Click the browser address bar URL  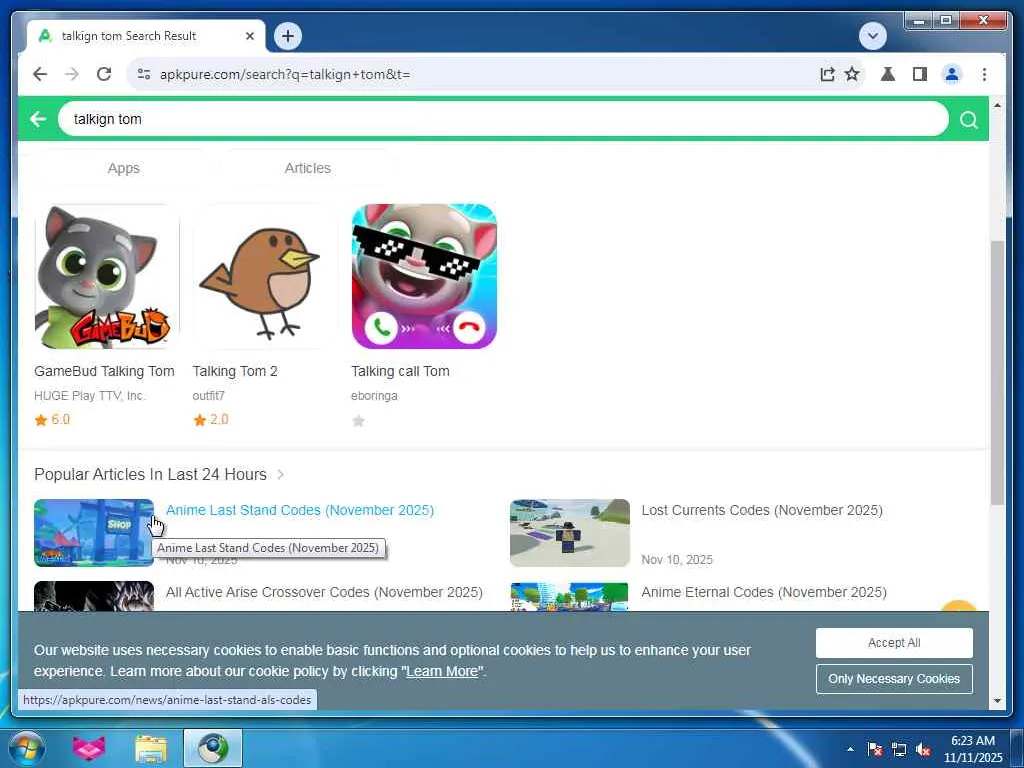285,74
